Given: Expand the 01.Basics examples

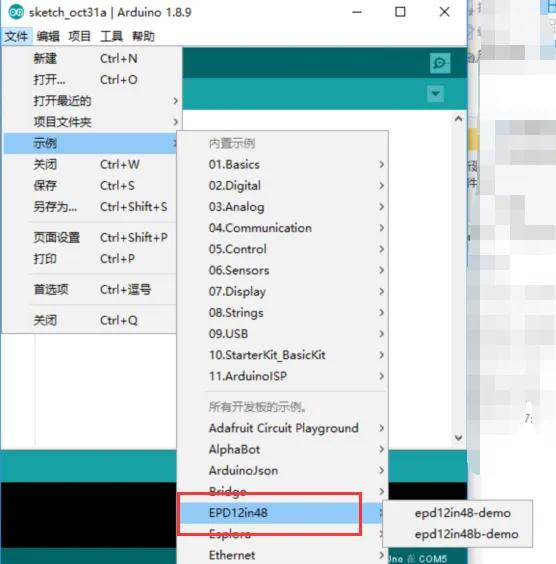Looking at the screenshot, I should (x=283, y=164).
